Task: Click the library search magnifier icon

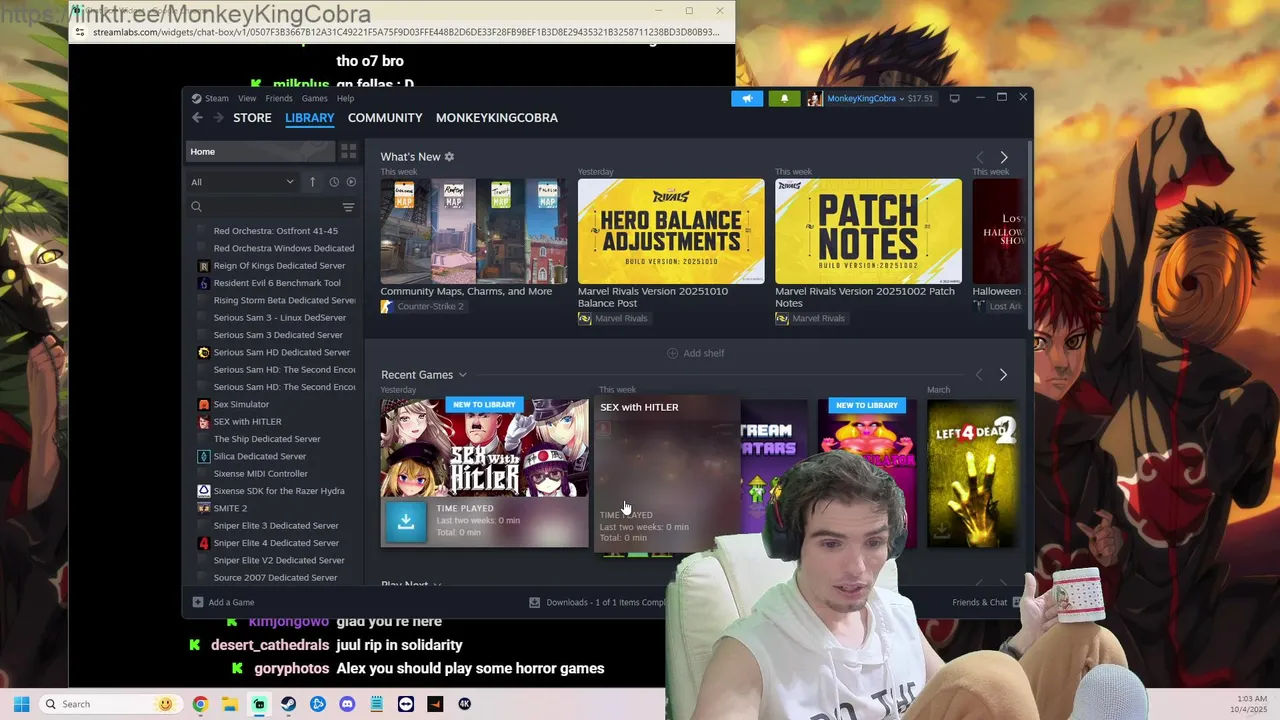Action: coord(196,207)
